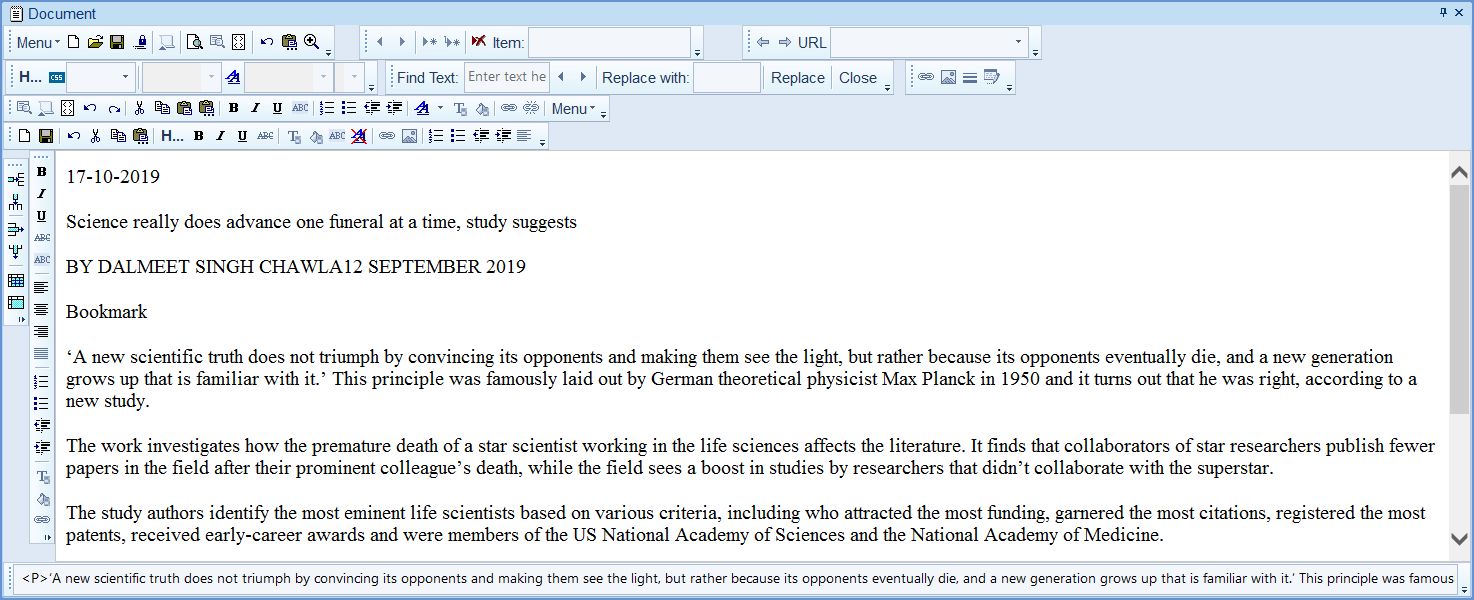Click the frame layout icon below the table icon
This screenshot has width=1474, height=600.
coord(16,303)
